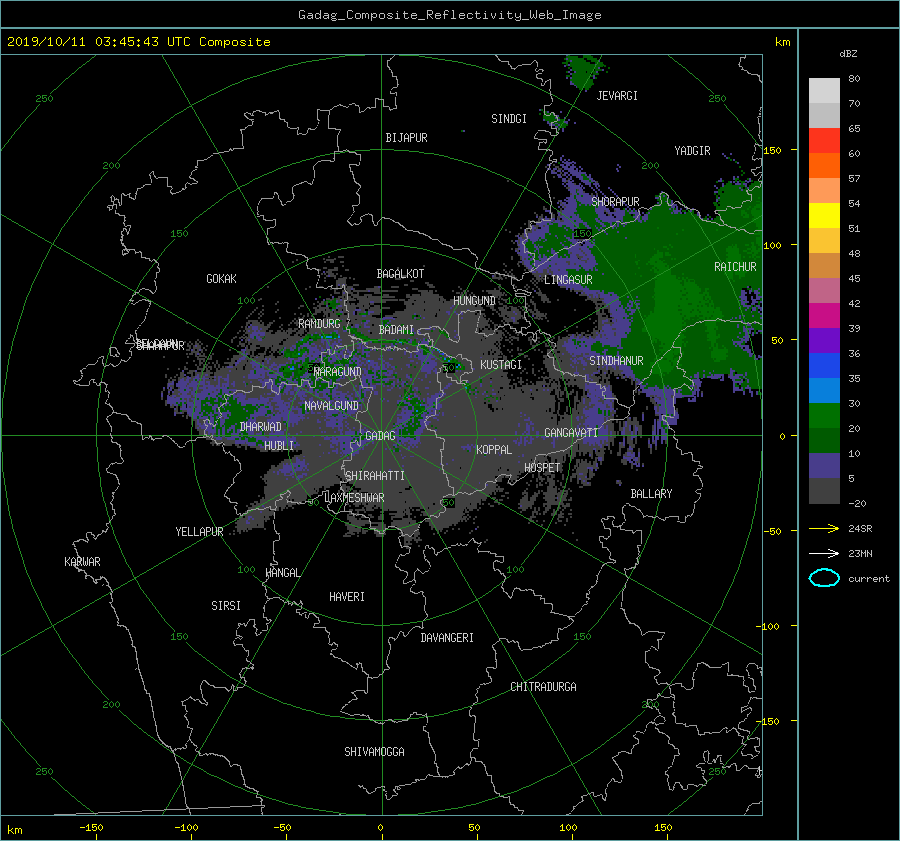Click the HUNGUND city label
The height and width of the screenshot is (841, 900).
pos(474,301)
